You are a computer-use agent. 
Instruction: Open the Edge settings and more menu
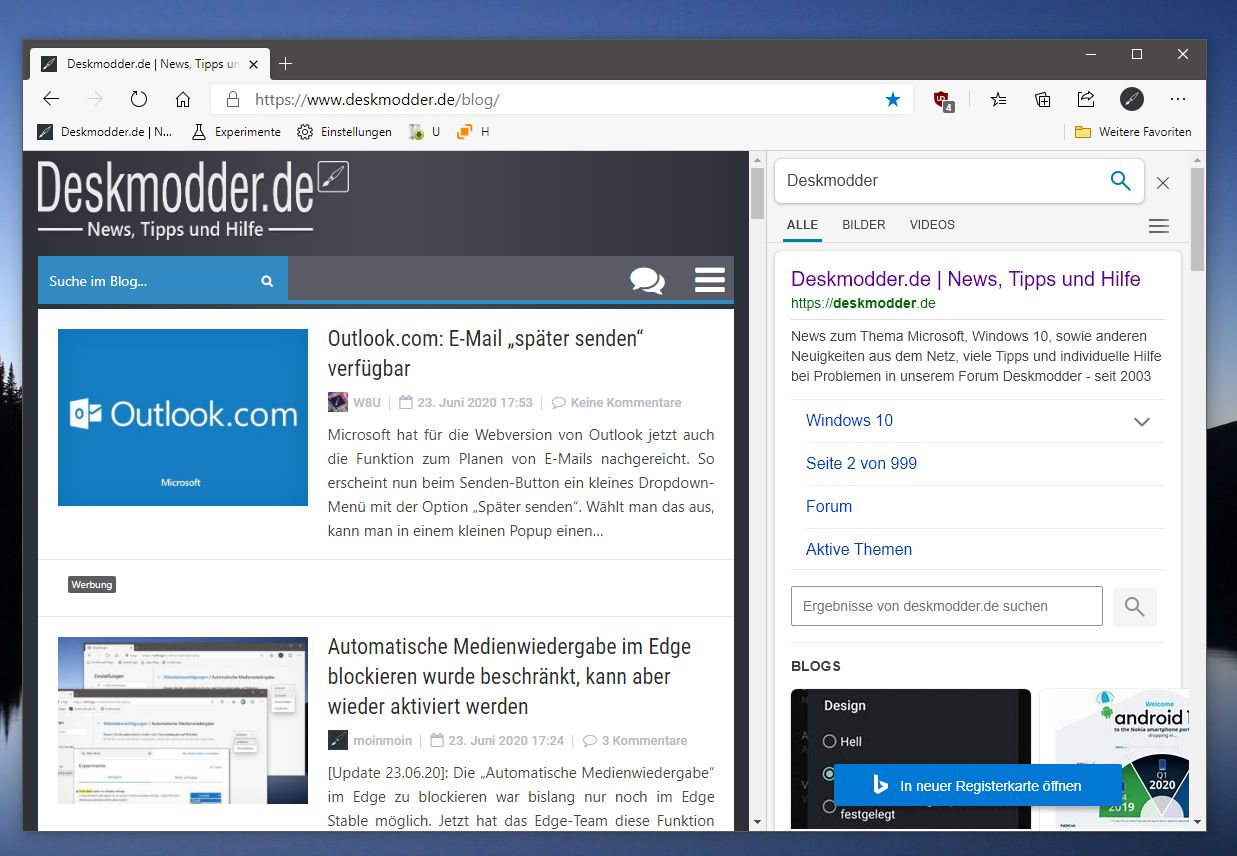(1178, 99)
